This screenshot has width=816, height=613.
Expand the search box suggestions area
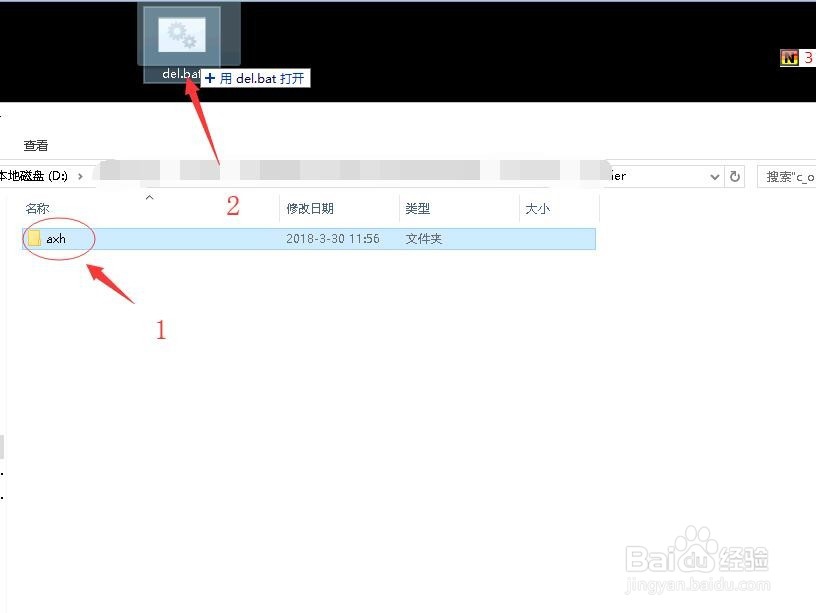click(x=790, y=176)
